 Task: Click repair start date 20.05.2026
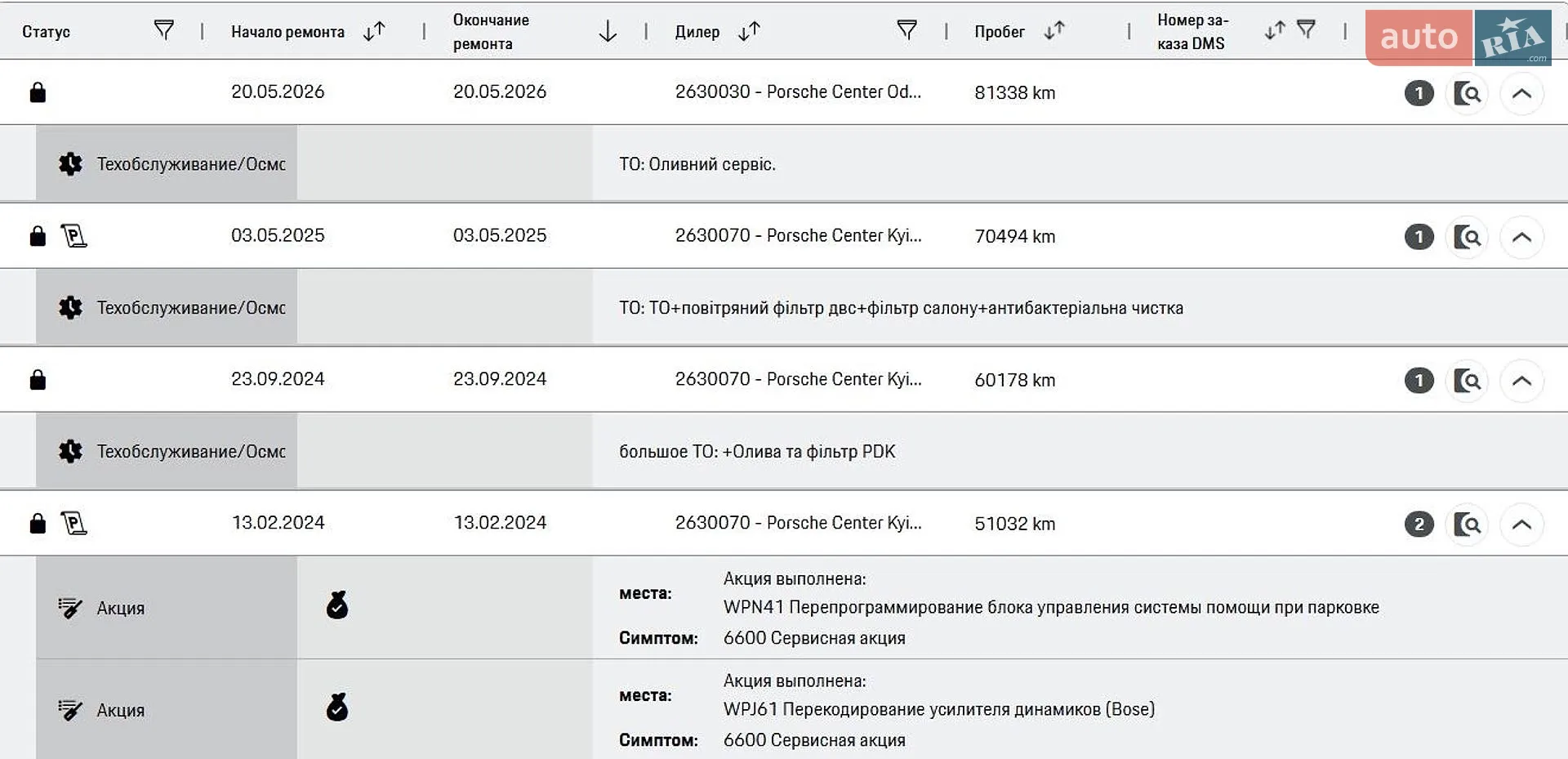[x=278, y=92]
